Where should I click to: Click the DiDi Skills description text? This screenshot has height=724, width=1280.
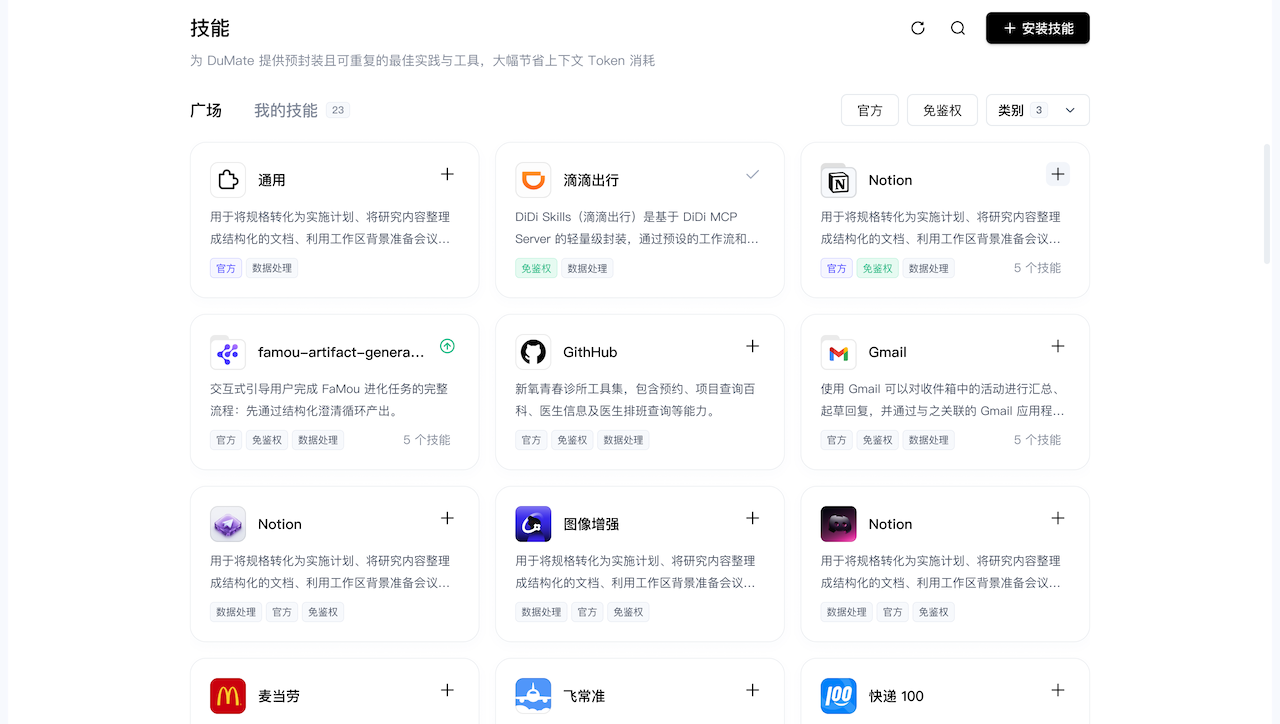[x=637, y=228]
